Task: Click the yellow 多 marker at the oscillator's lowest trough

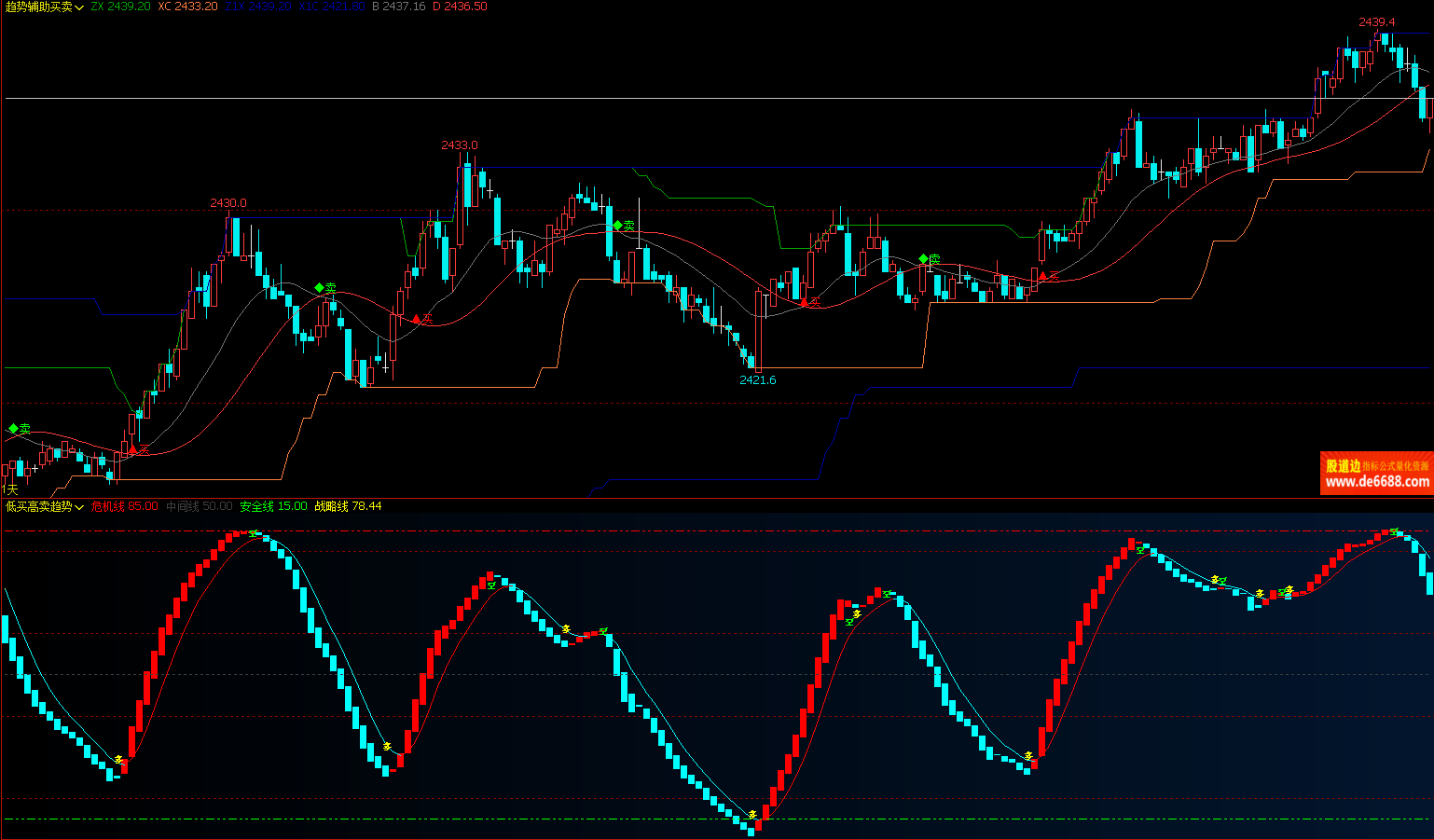Action: point(752,815)
